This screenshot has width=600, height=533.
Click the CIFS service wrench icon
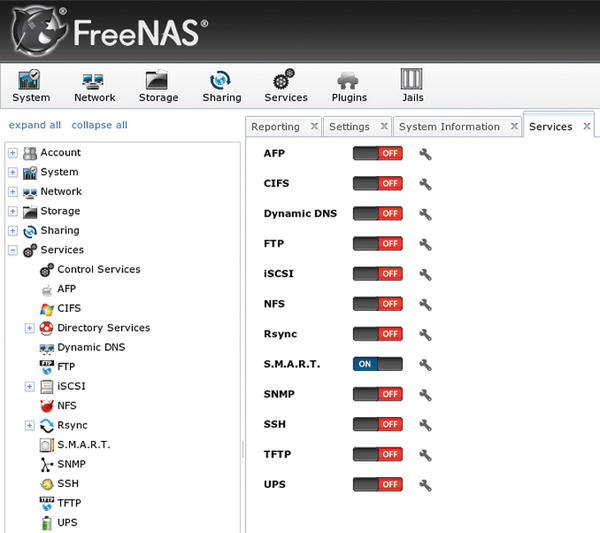[x=425, y=184]
